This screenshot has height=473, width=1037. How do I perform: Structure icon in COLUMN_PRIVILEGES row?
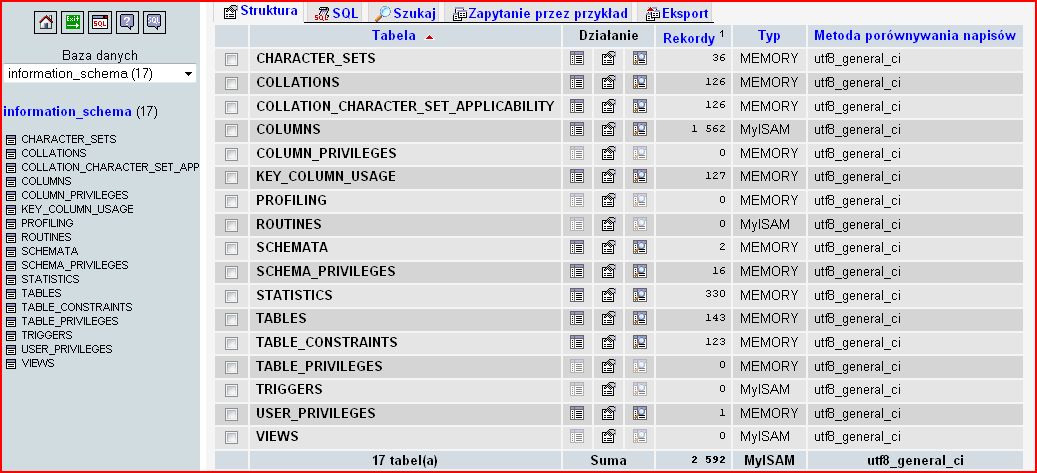point(608,153)
